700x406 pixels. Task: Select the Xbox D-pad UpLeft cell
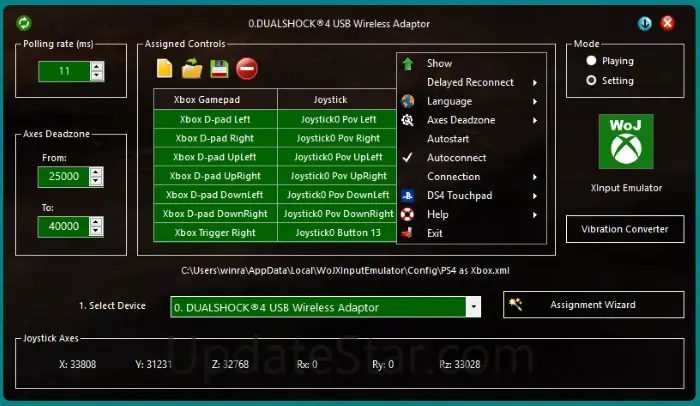(x=216, y=157)
